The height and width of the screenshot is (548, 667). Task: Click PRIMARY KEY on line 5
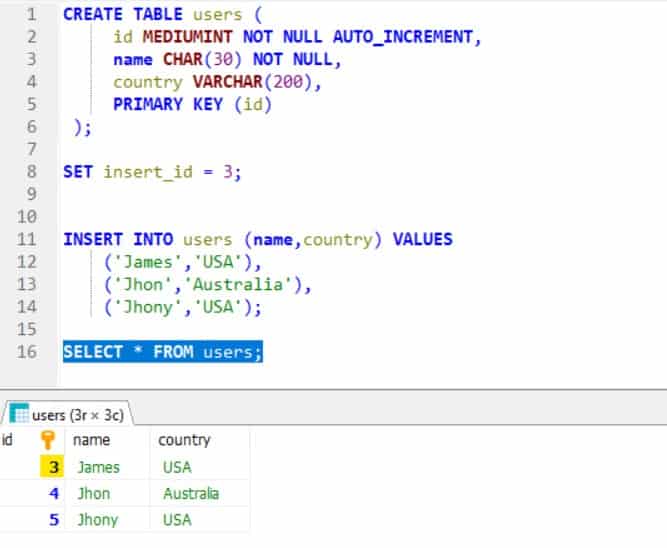pyautogui.click(x=168, y=104)
